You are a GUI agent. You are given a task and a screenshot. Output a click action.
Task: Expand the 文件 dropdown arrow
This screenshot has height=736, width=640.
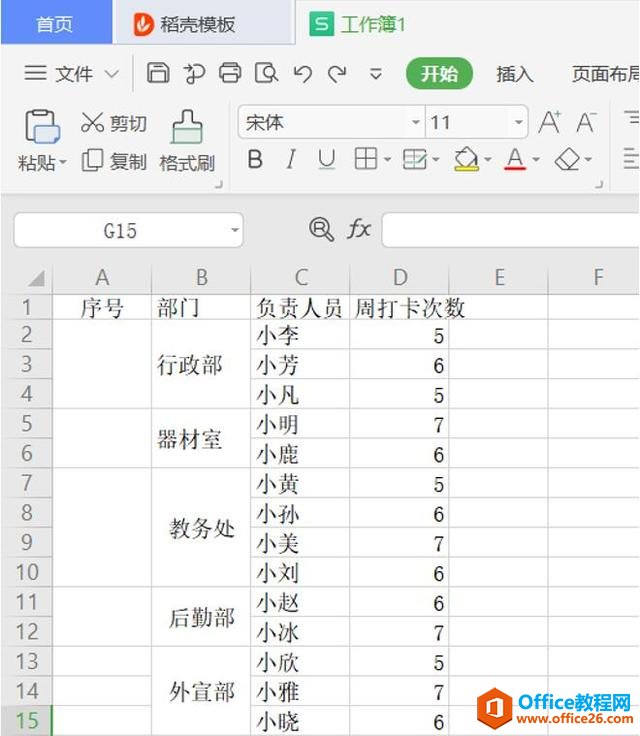click(111, 74)
